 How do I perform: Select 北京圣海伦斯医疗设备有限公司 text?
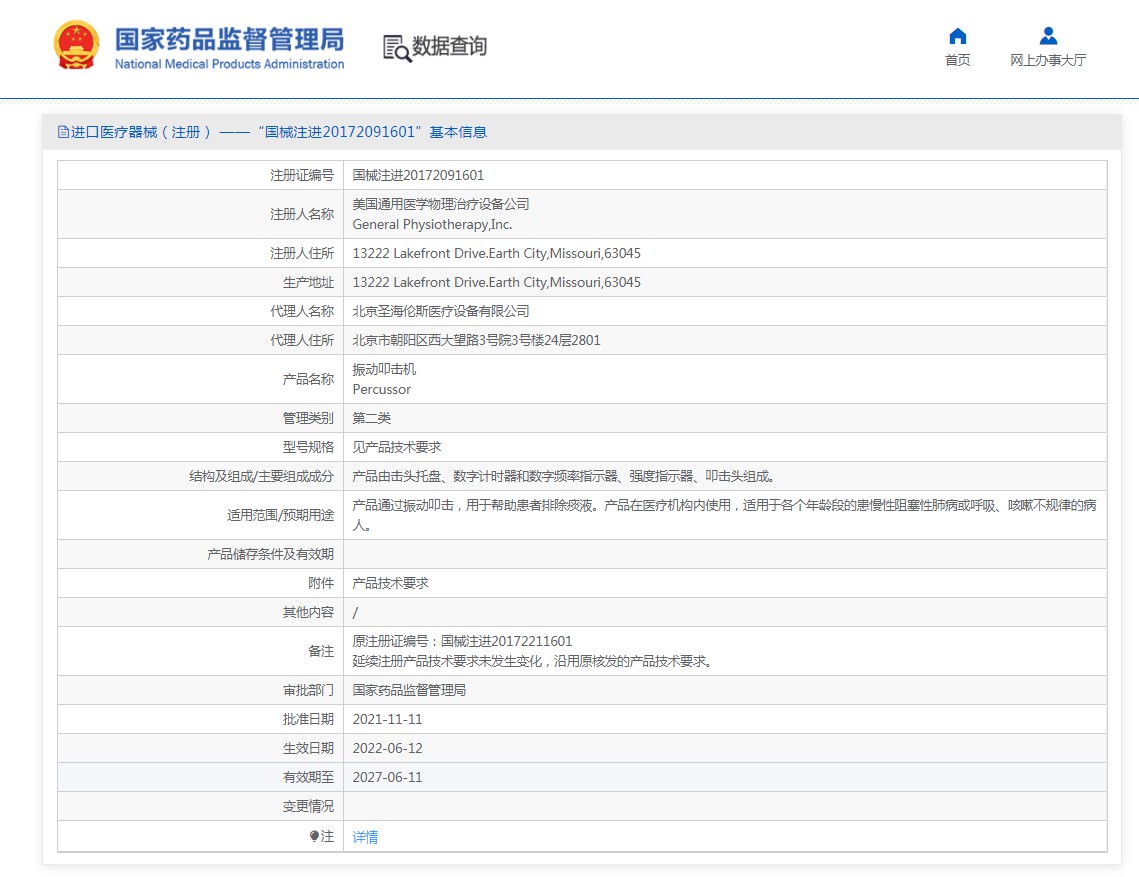(x=441, y=312)
